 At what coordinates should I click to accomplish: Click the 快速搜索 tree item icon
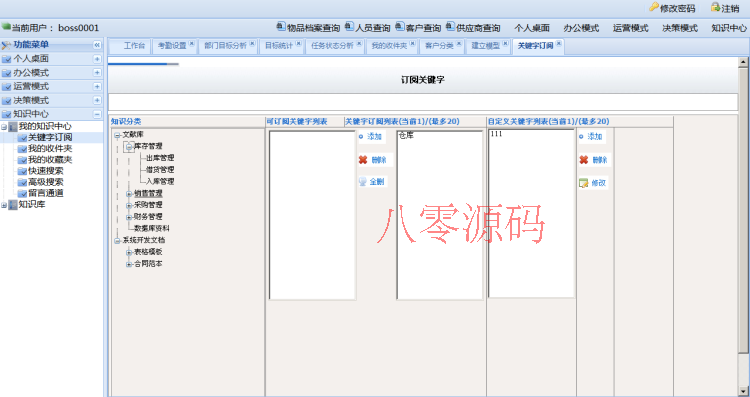pos(22,171)
